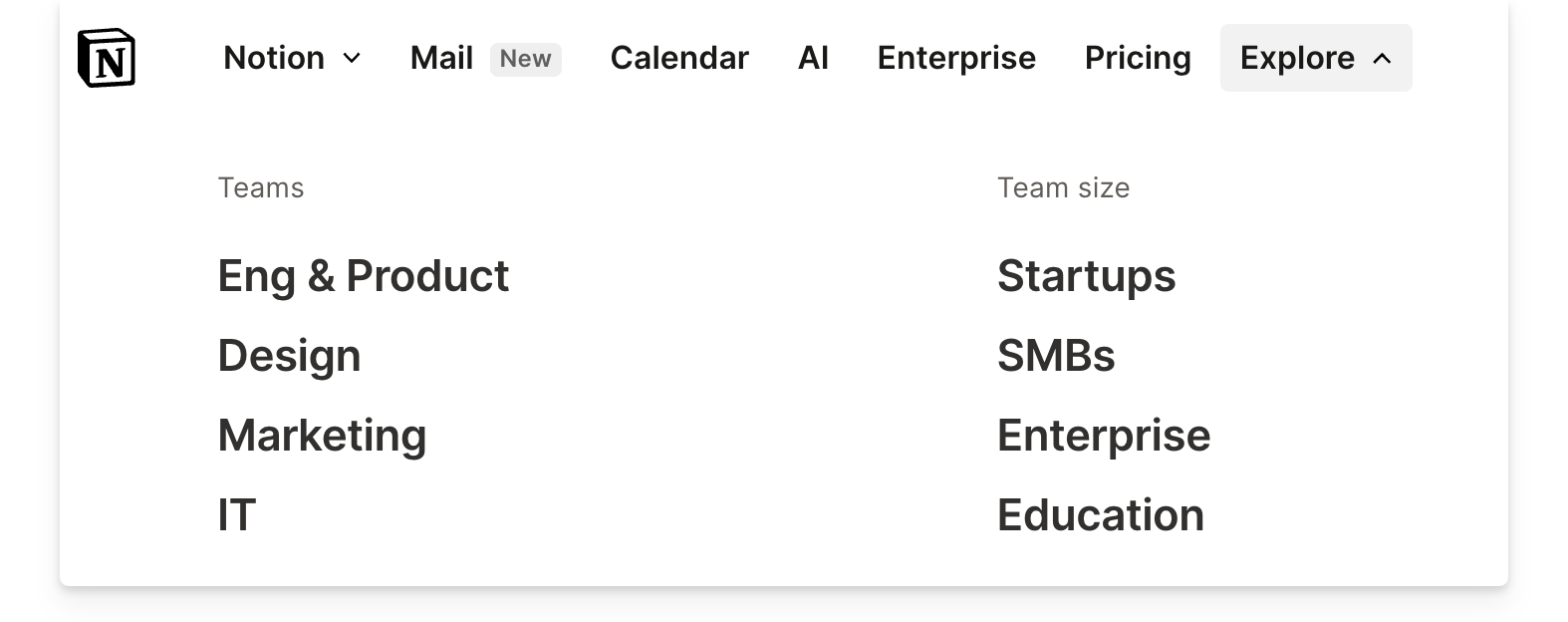This screenshot has width=1568, height=622.
Task: Select Enterprise in the top navigation
Action: click(956, 58)
